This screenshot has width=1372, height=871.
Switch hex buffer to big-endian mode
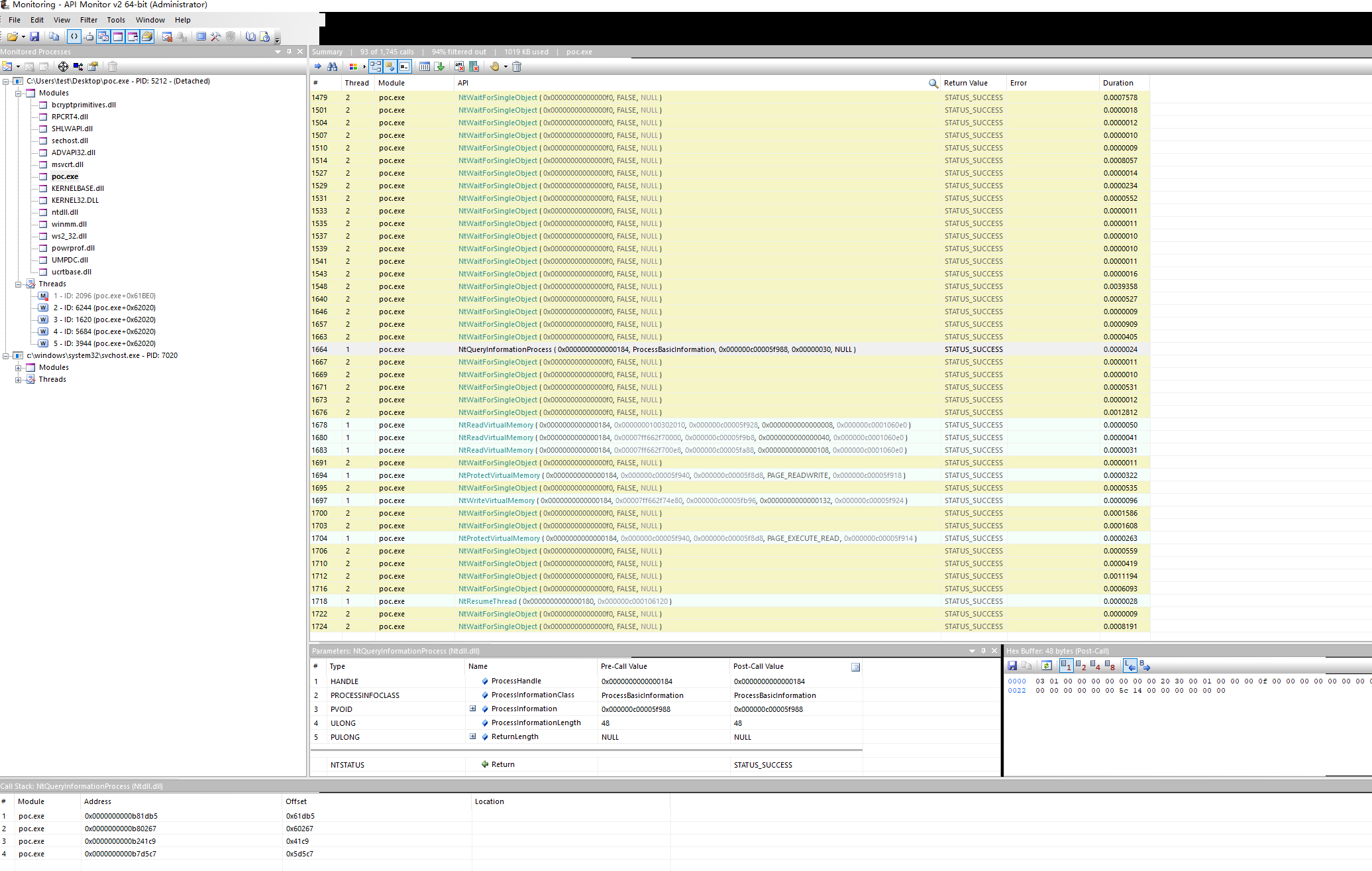pos(1145,666)
